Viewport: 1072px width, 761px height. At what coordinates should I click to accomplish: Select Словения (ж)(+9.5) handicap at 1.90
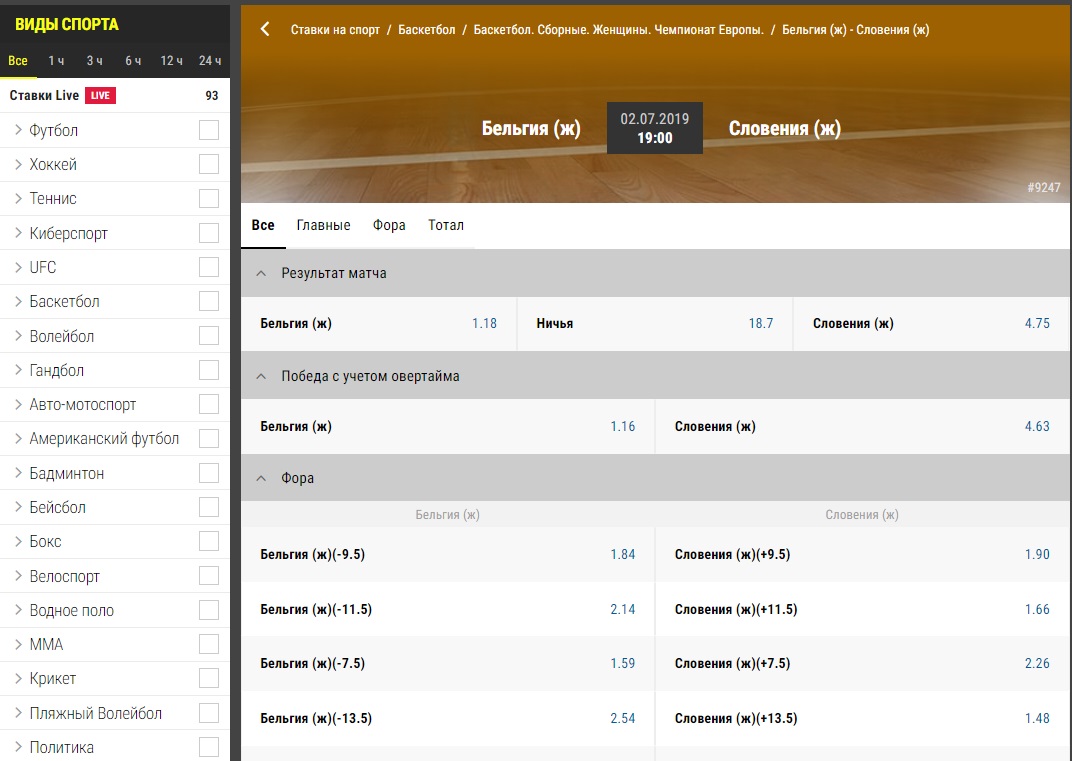click(862, 554)
